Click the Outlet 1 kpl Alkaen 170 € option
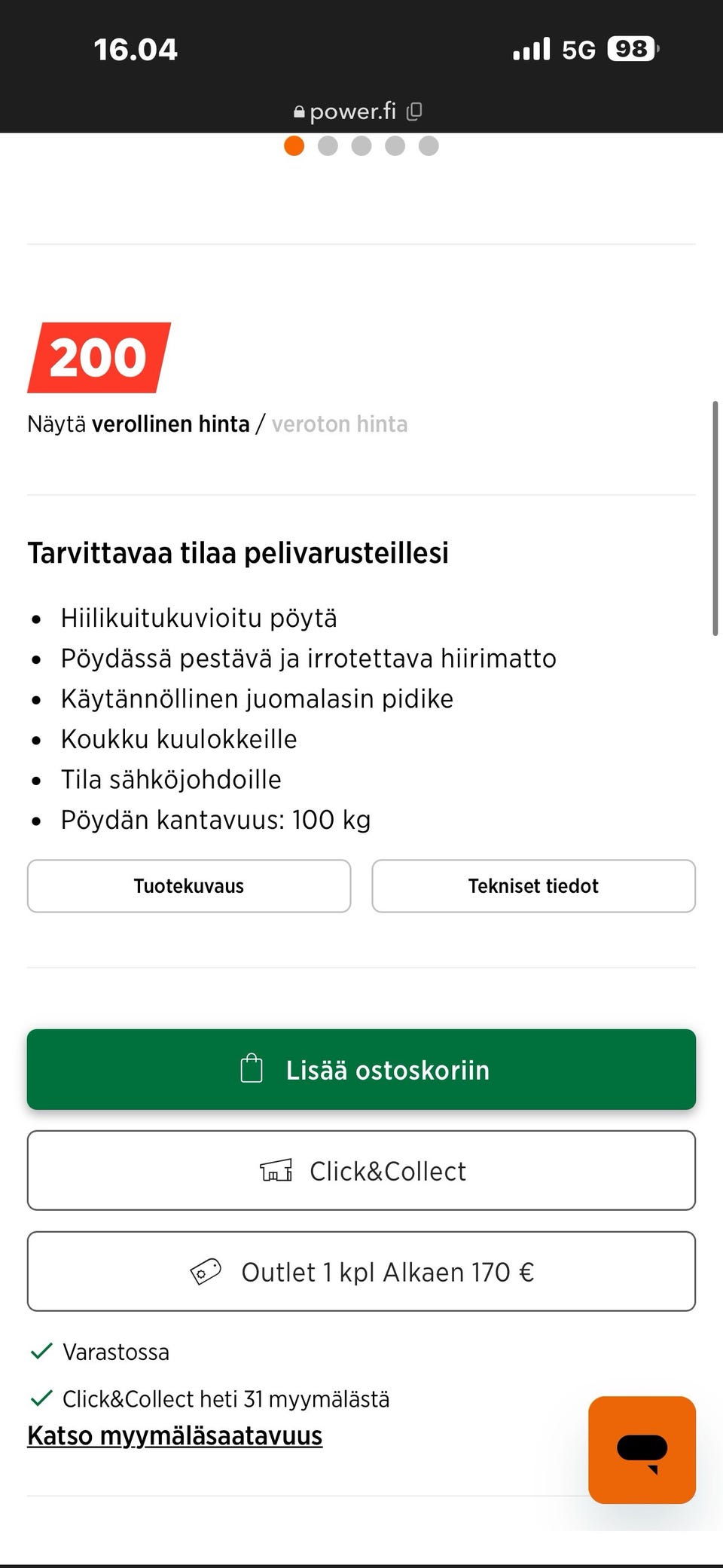723x1568 pixels. pyautogui.click(x=361, y=1270)
